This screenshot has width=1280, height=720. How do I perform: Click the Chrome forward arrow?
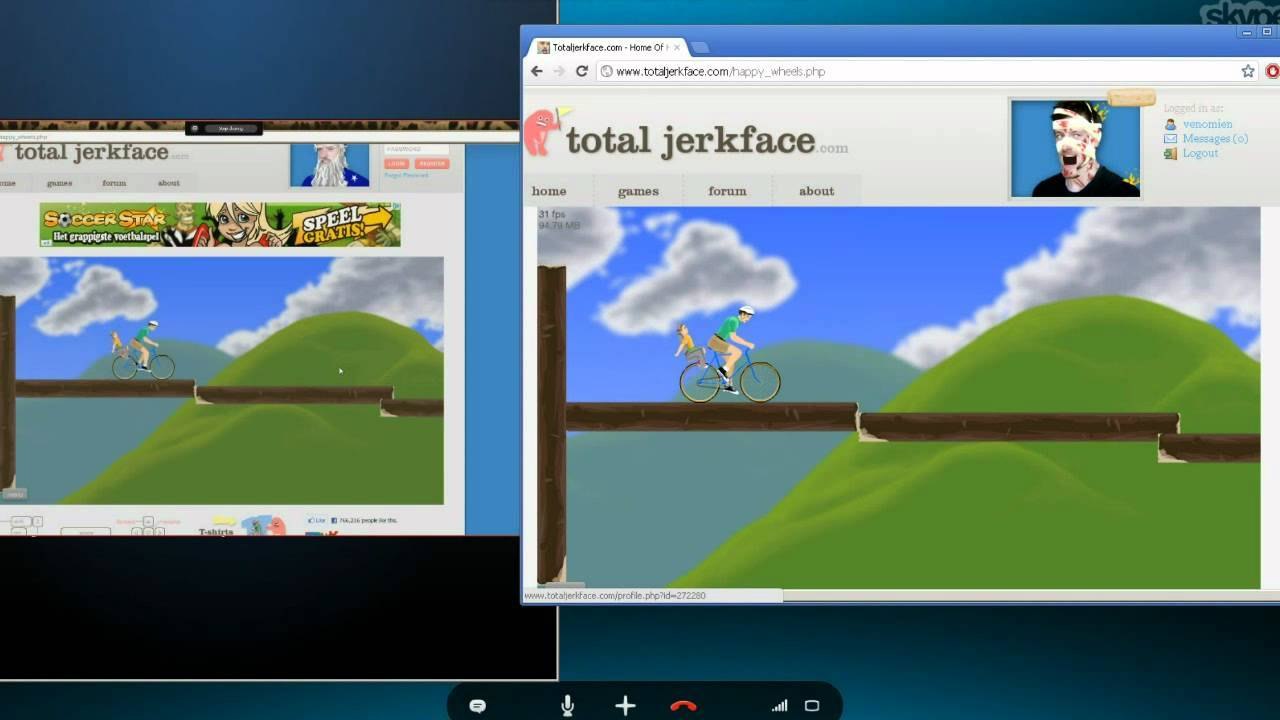[x=559, y=71]
